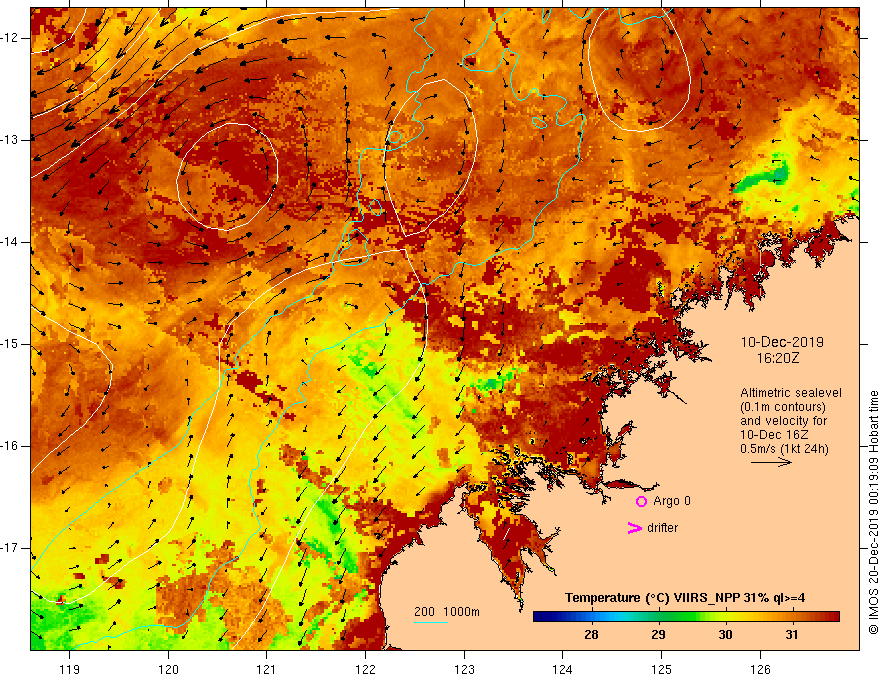The width and height of the screenshot is (880, 680).
Task: Click latitude axis label -16
Action: (x=10, y=446)
